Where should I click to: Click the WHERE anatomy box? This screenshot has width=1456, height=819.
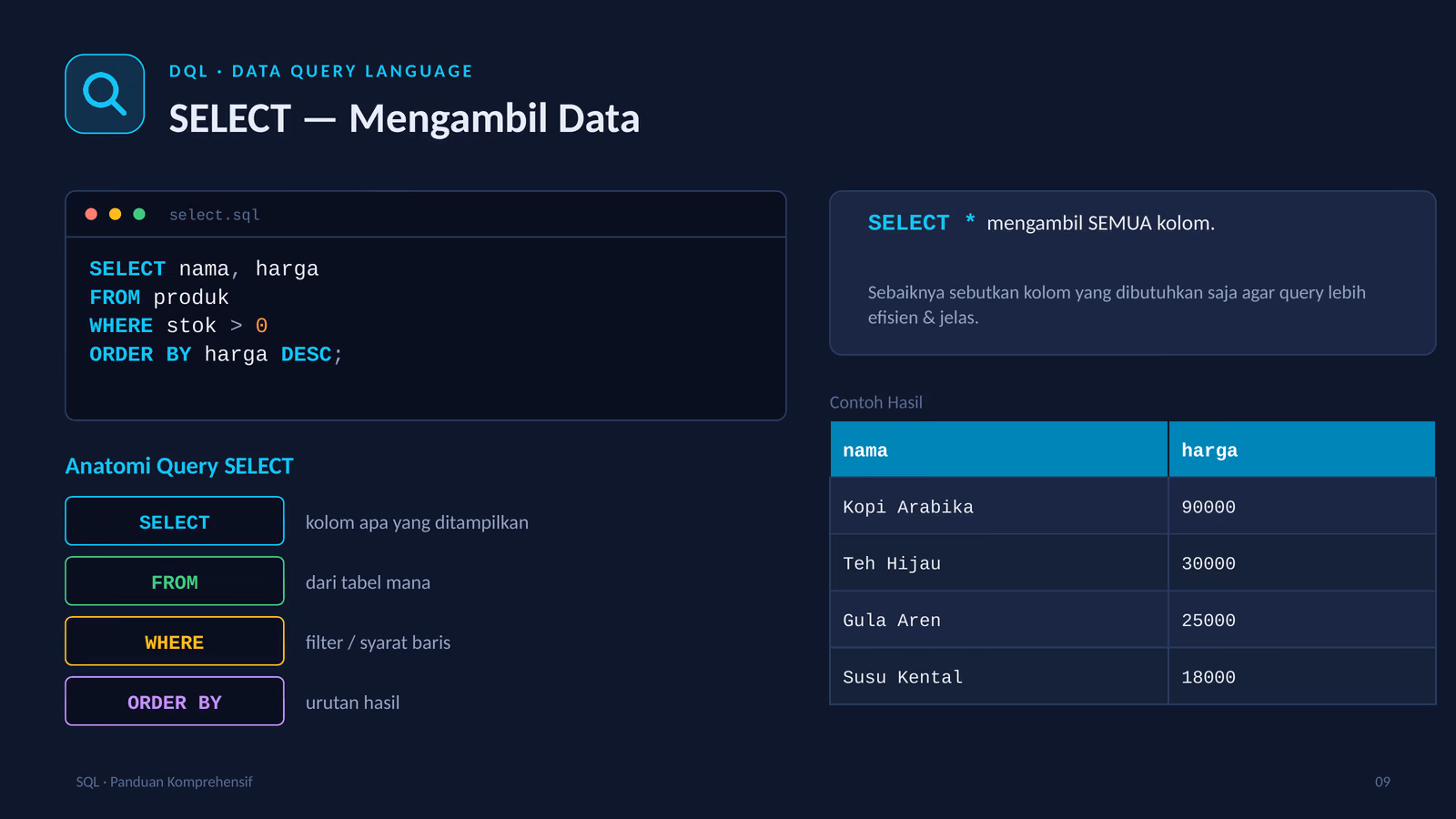click(x=175, y=642)
